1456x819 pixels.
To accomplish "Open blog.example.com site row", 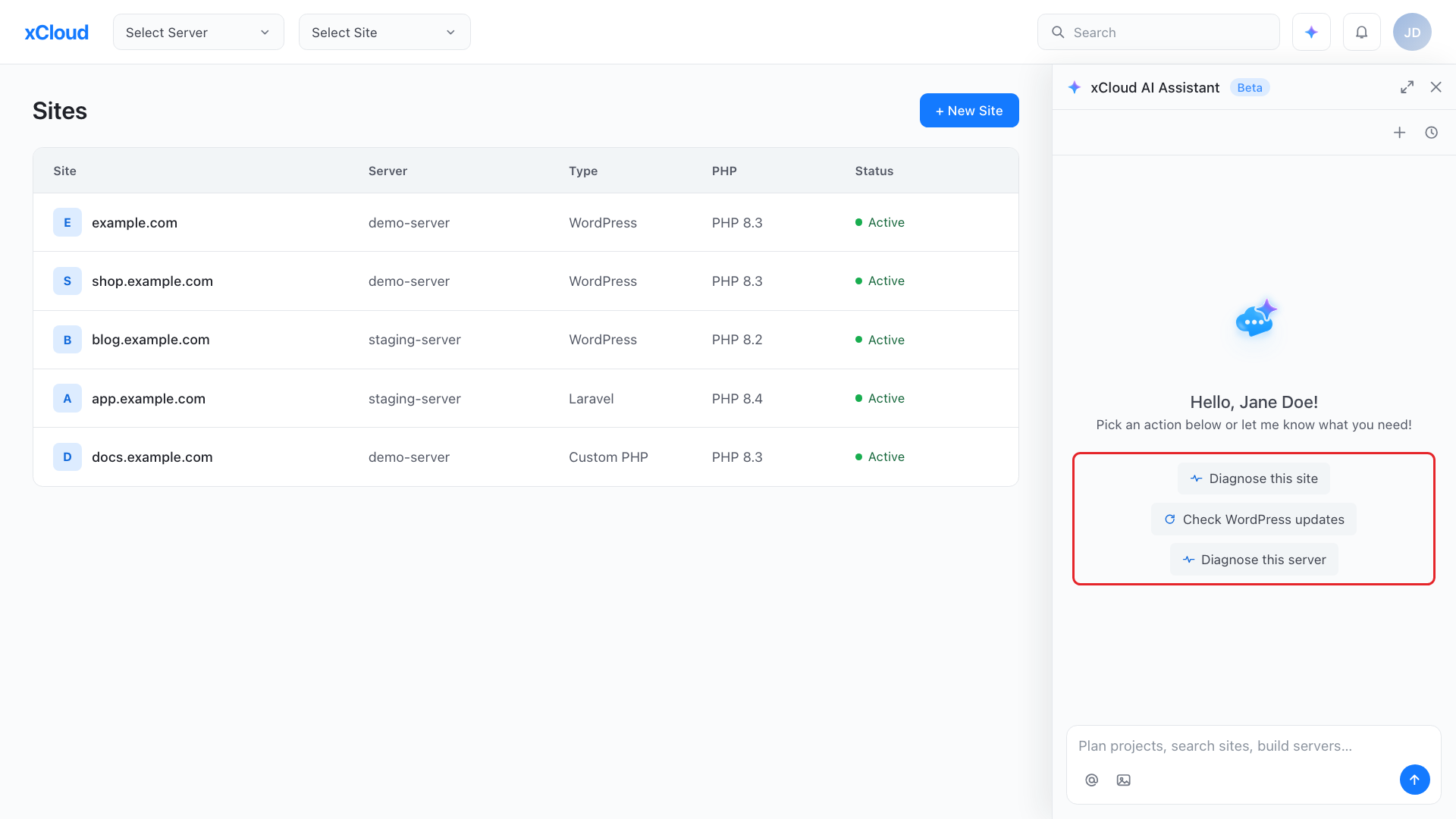I will click(x=526, y=340).
